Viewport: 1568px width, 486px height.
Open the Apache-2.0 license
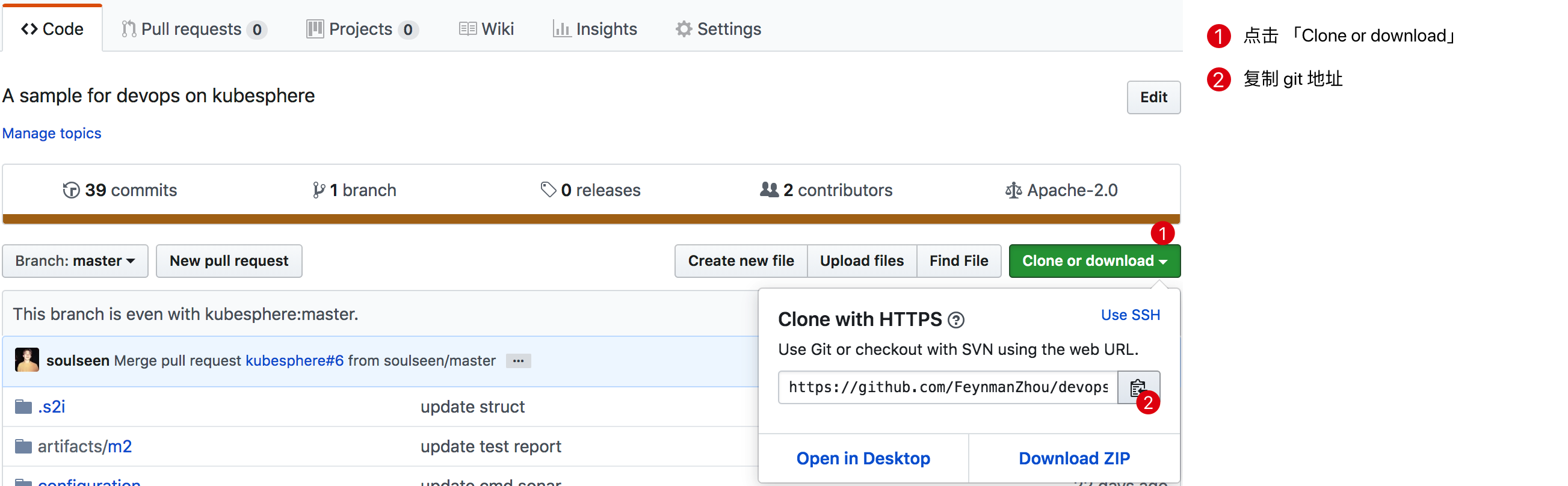1061,191
